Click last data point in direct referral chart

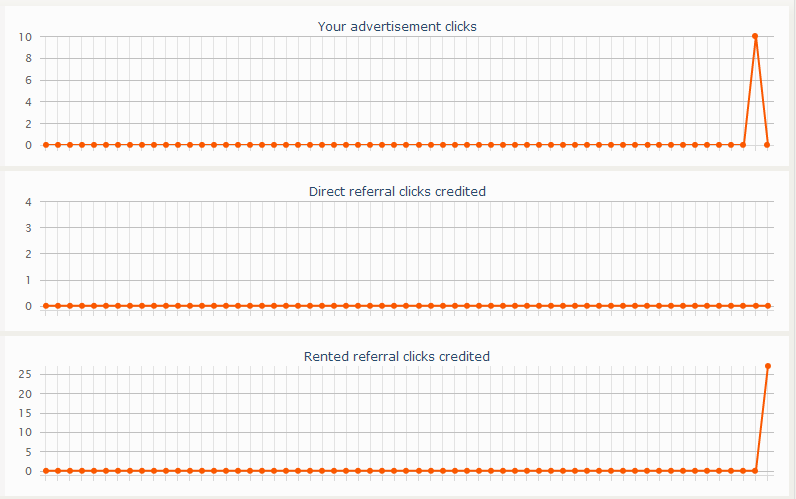coord(767,306)
